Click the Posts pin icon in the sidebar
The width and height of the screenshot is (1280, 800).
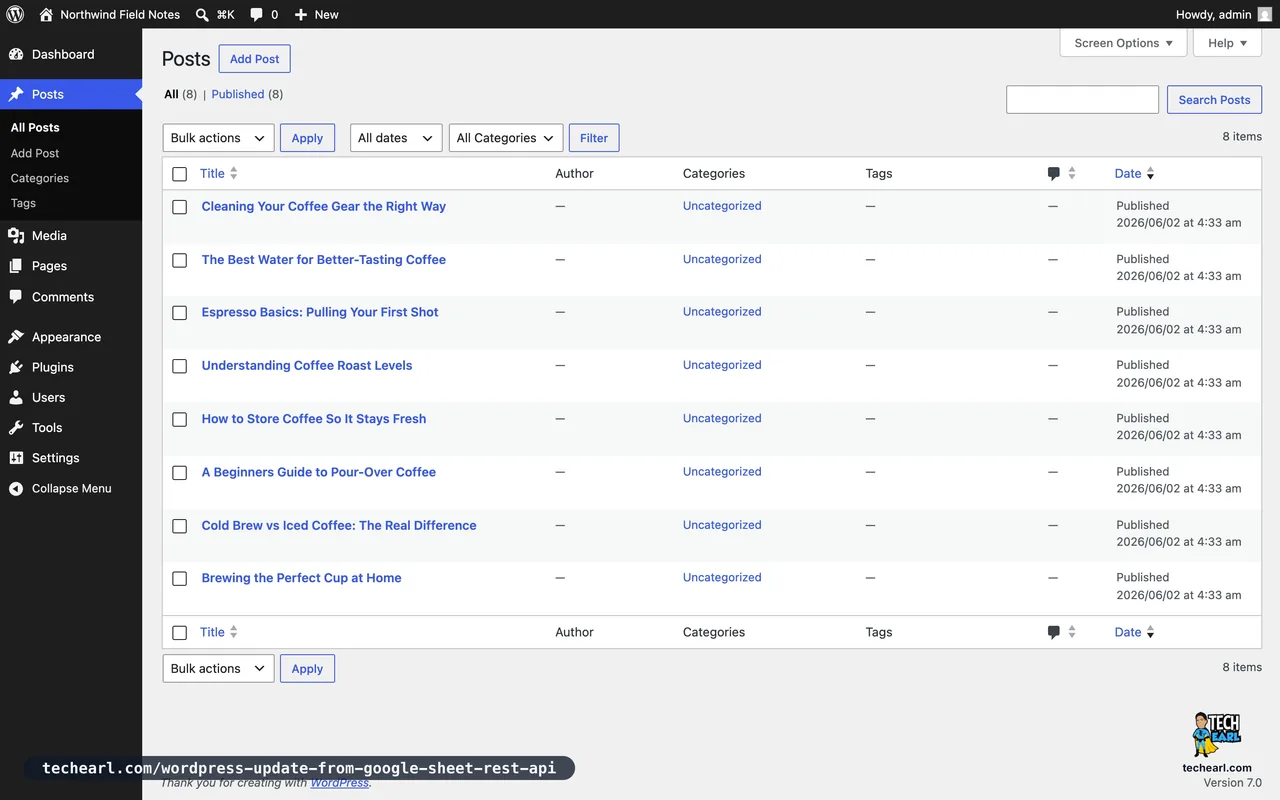point(16,94)
